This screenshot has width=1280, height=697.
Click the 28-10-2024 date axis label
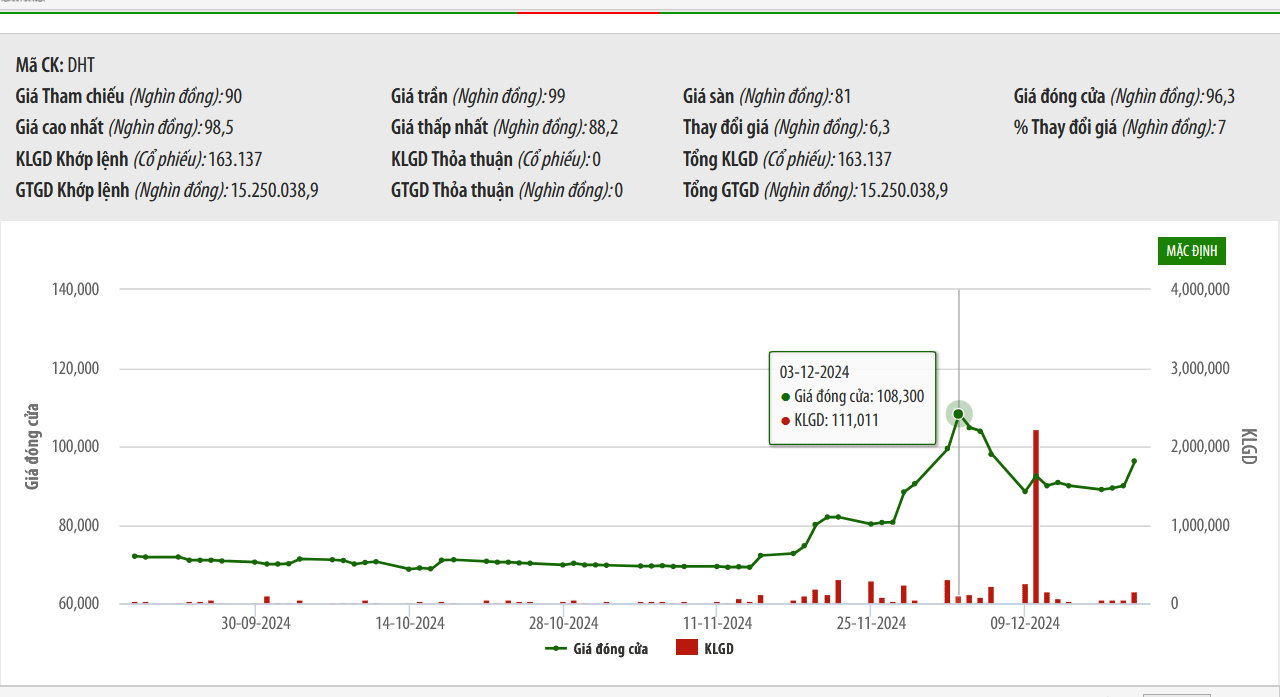pyautogui.click(x=563, y=623)
